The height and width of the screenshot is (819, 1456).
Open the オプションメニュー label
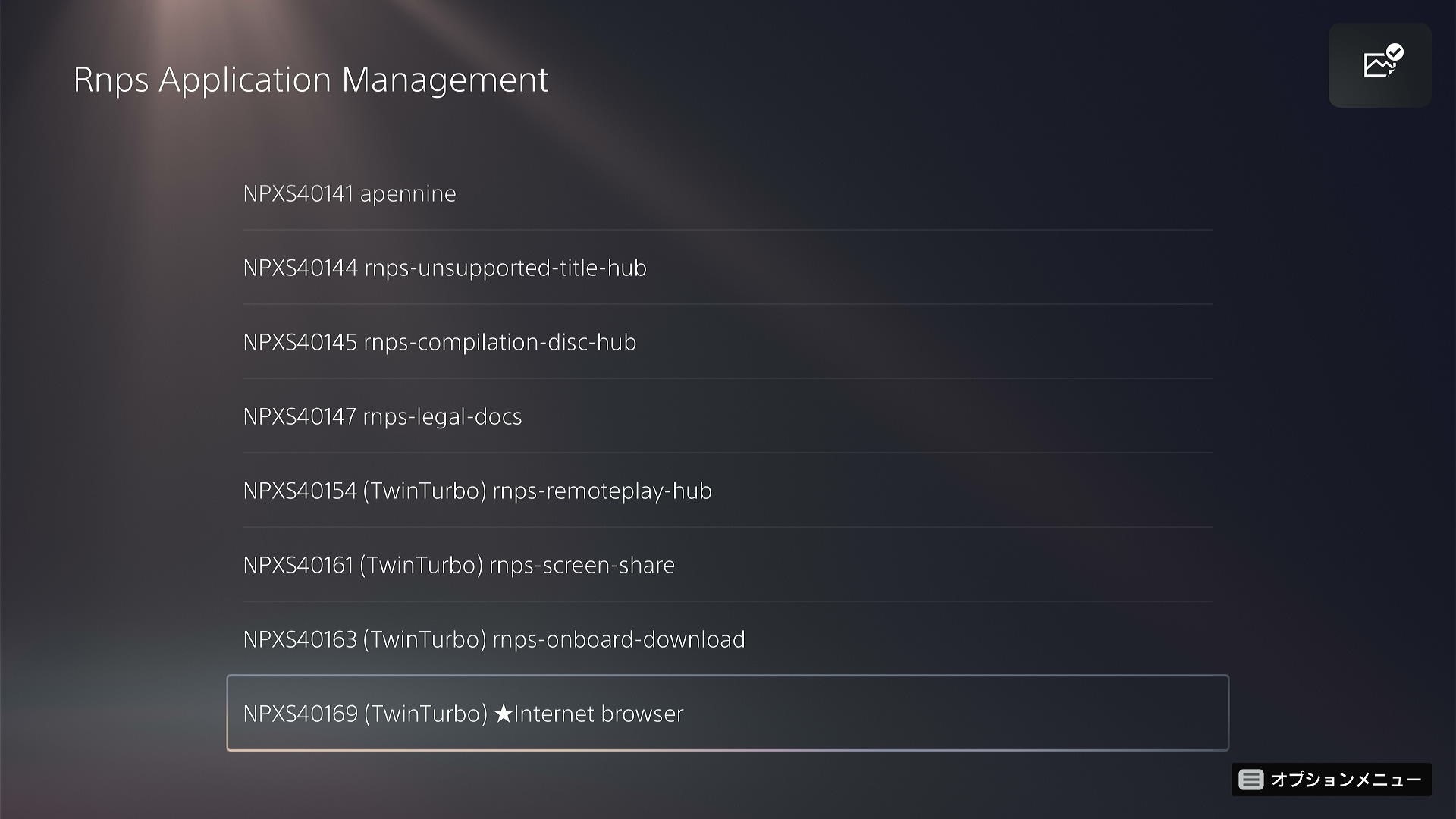(1346, 780)
